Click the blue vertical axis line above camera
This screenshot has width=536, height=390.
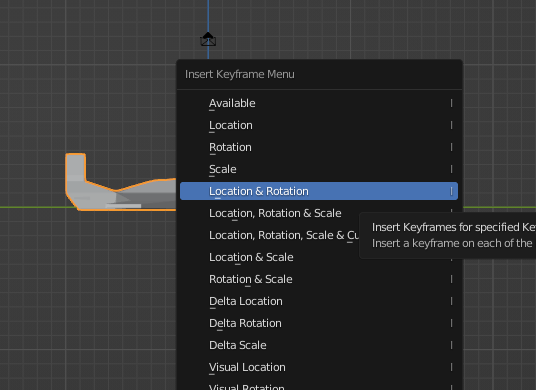point(208,15)
